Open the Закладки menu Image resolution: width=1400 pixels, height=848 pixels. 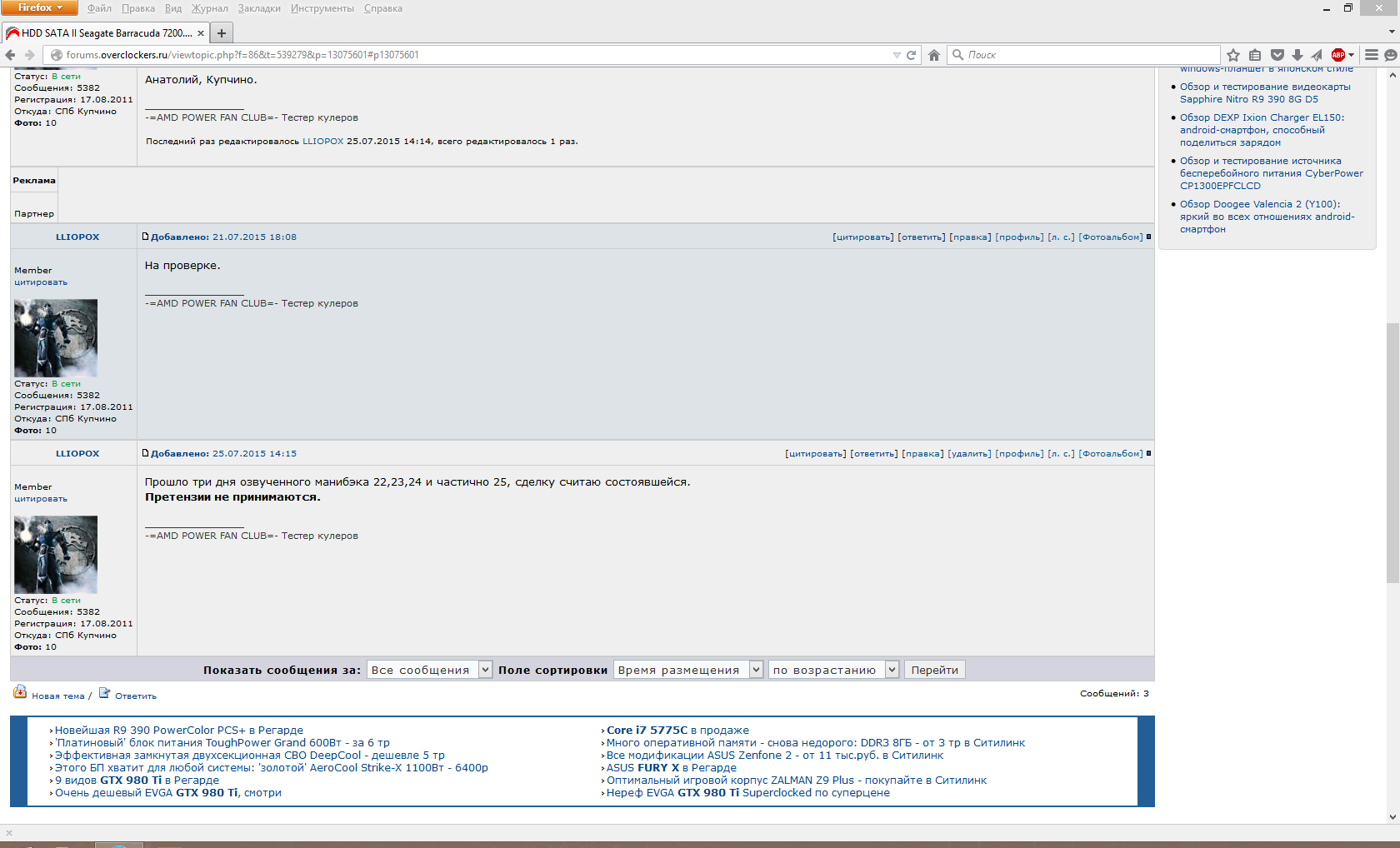coord(259,8)
